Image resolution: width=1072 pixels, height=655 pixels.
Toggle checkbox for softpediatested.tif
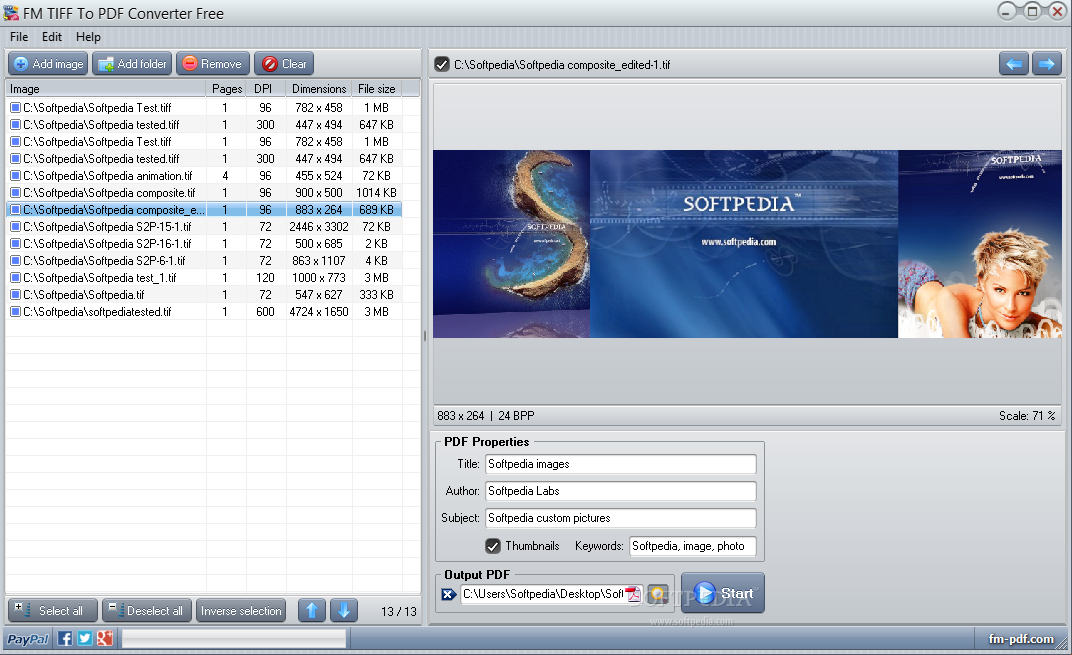(15, 312)
